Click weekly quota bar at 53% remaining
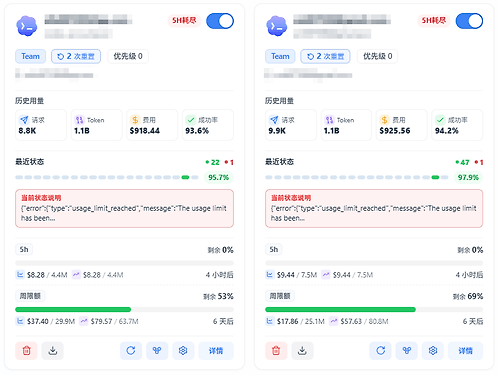This screenshot has height=375, width=498. tap(124, 310)
